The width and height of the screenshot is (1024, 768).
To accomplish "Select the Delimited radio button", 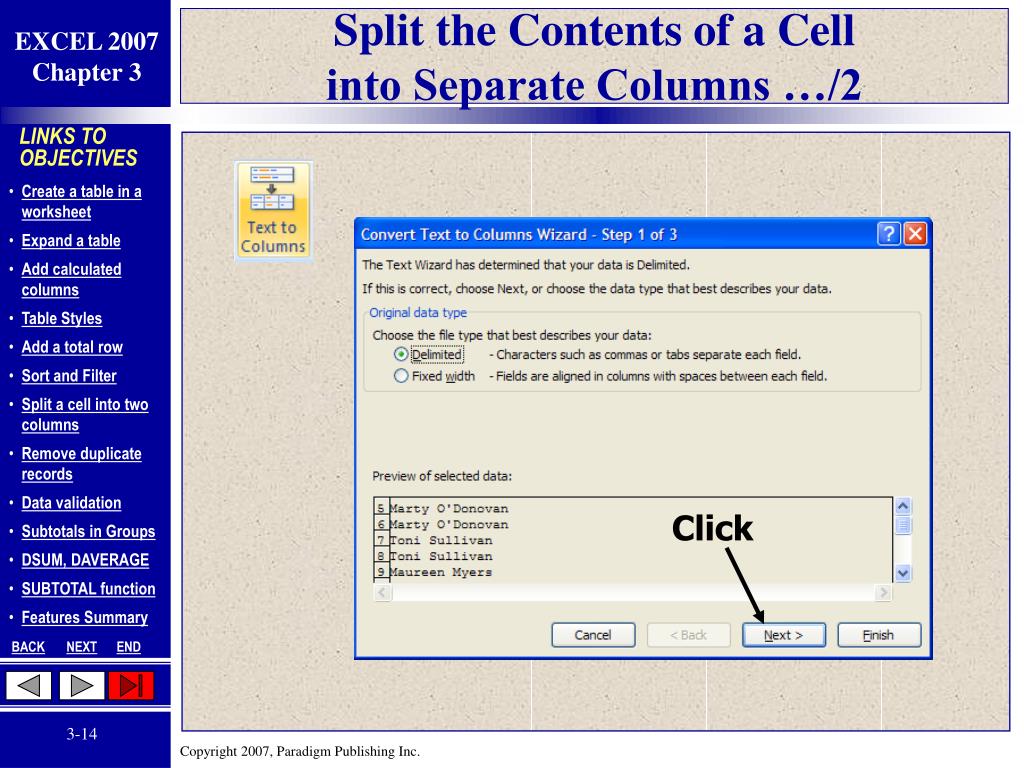I will [401, 355].
